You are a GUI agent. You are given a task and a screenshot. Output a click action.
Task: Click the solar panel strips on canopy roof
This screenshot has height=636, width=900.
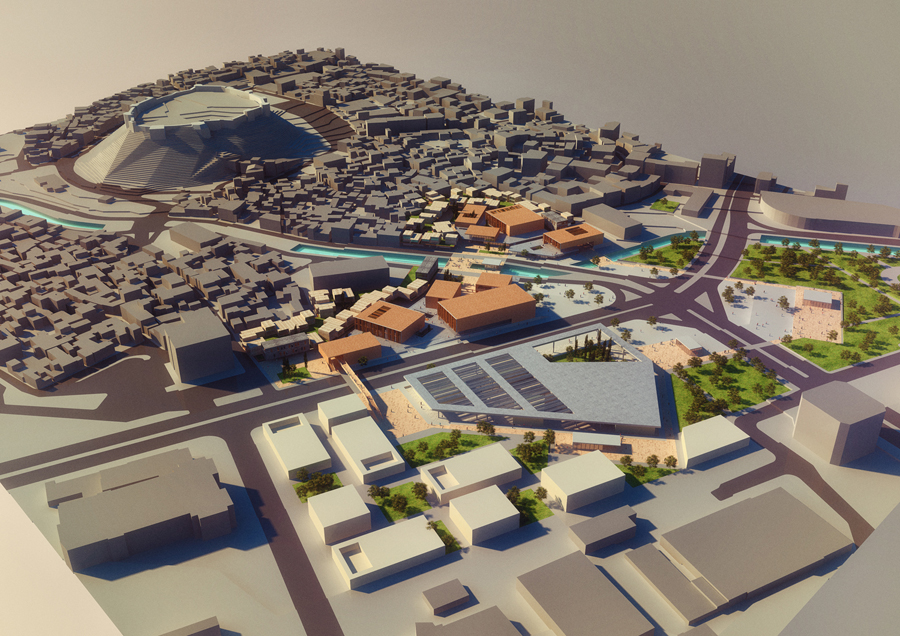[x=480, y=385]
